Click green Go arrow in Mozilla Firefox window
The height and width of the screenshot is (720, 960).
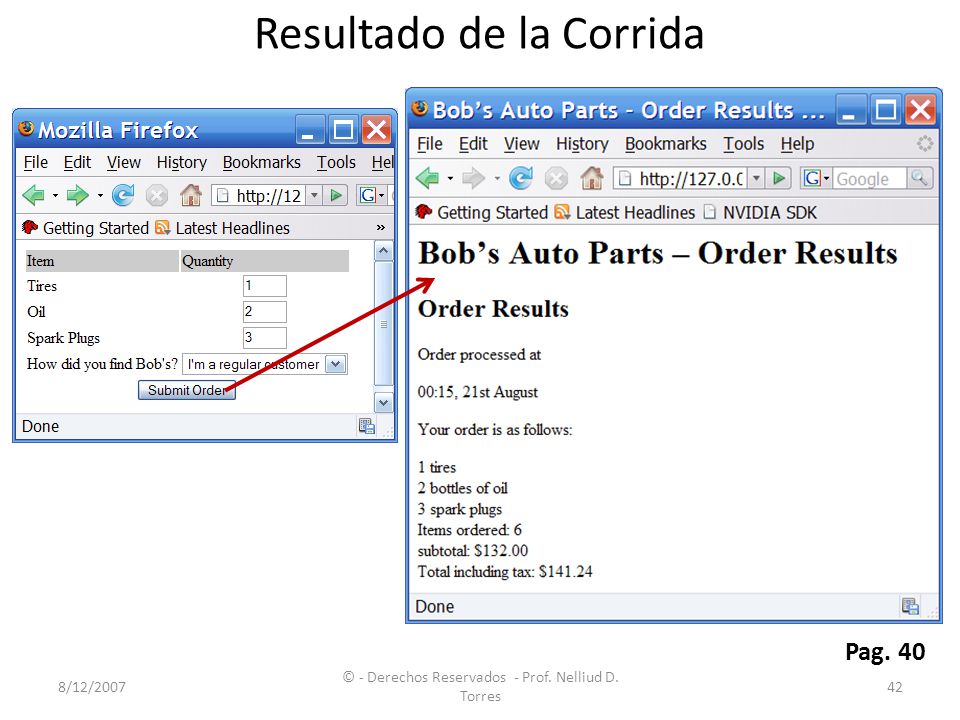click(x=336, y=196)
